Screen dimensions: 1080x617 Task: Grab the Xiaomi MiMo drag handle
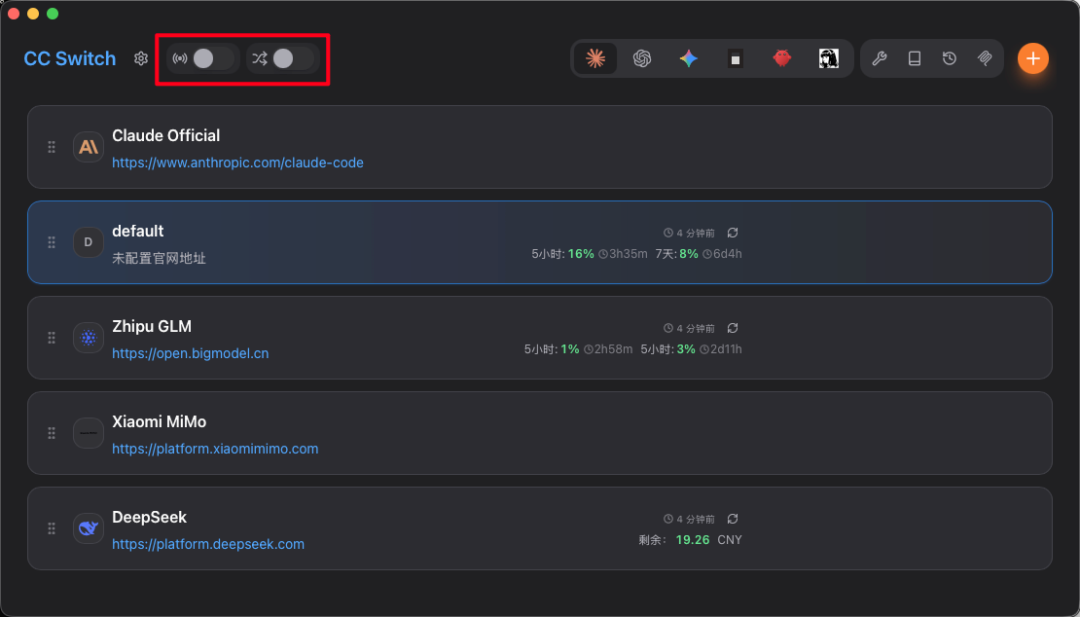(52, 433)
